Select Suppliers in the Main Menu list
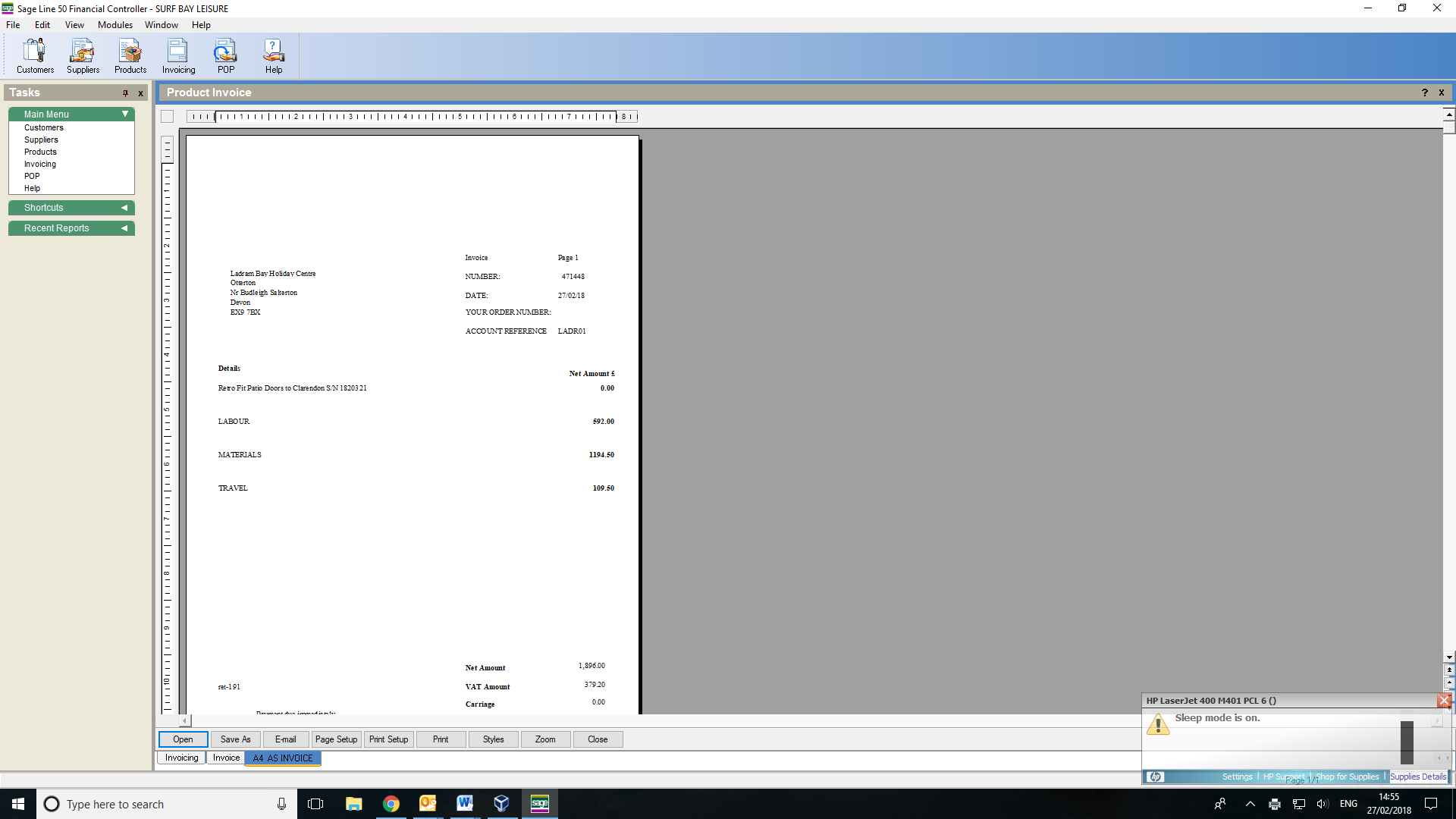Screen dimensions: 1456x819 coord(41,140)
